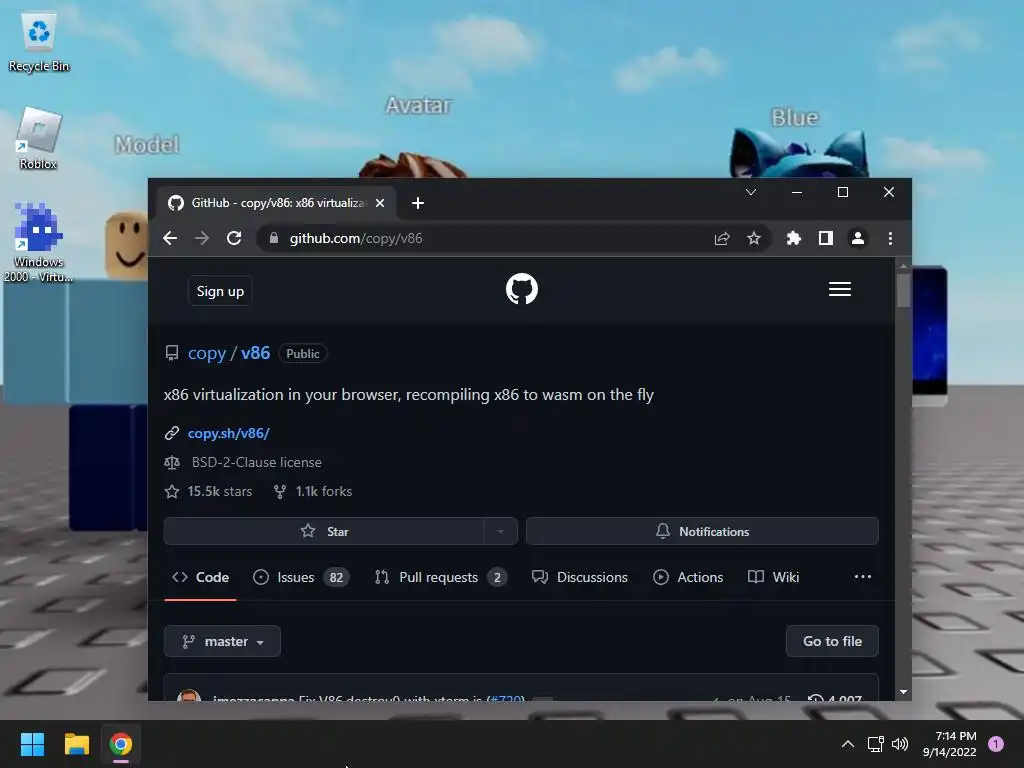Viewport: 1024px width, 768px height.
Task: Click the Chrome taskbar icon
Action: [121, 744]
